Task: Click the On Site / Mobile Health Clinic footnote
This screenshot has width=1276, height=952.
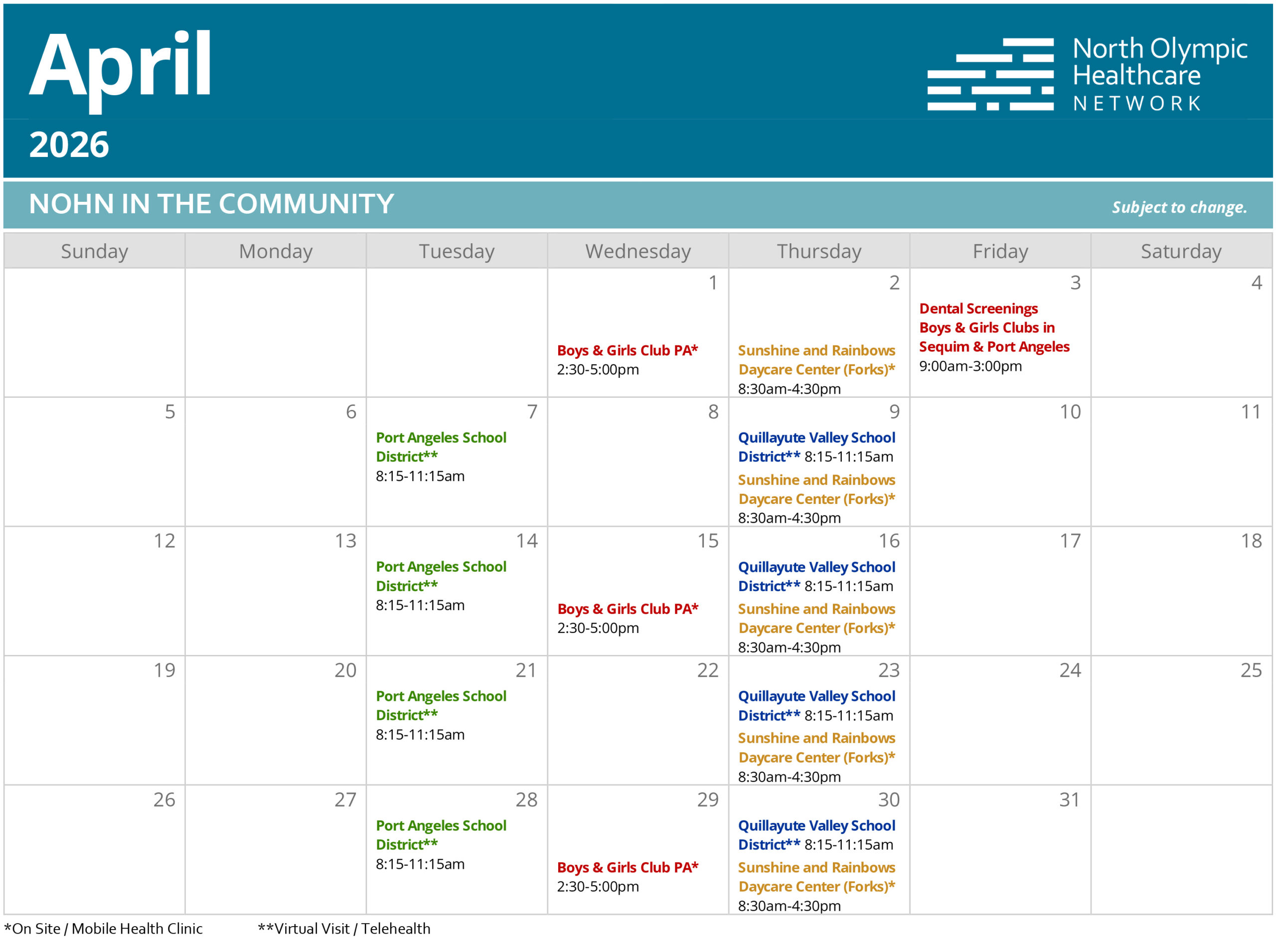Action: point(104,929)
